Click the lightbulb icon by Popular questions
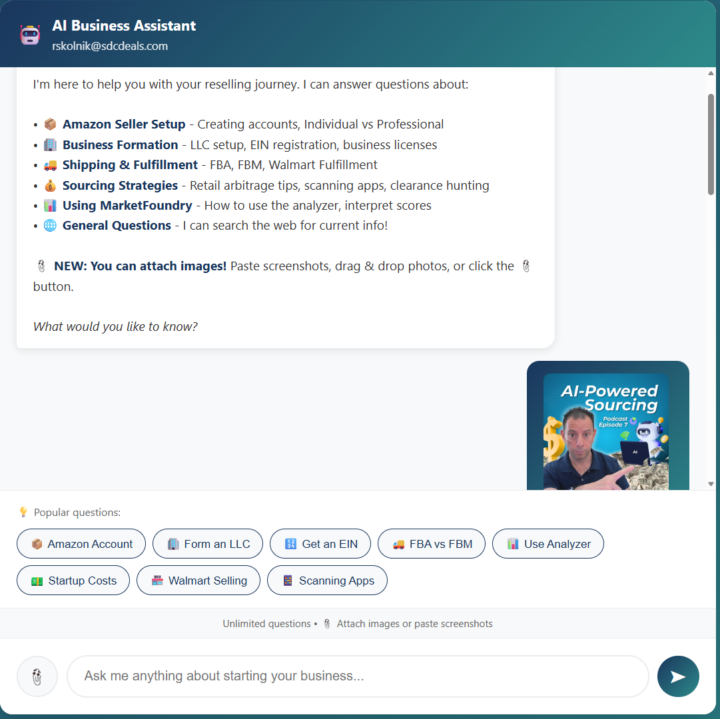The height and width of the screenshot is (719, 720). click(23, 512)
